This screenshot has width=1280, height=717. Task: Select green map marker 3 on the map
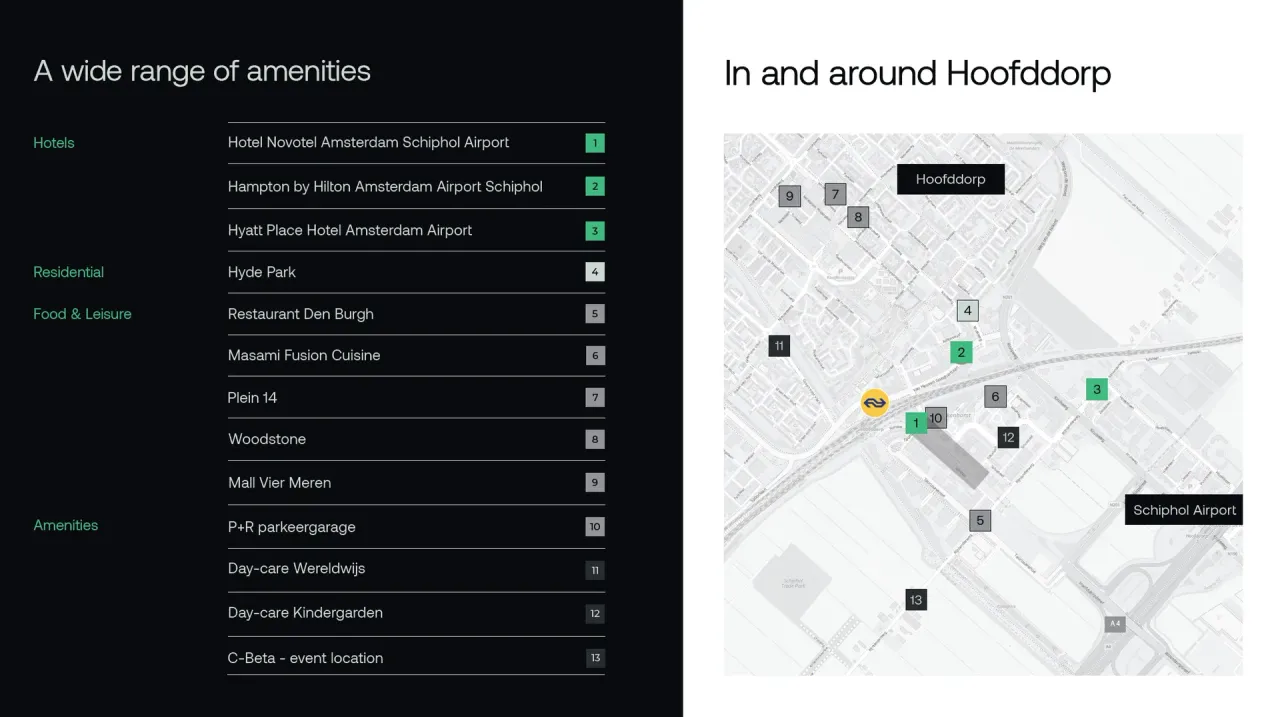[x=1097, y=390]
